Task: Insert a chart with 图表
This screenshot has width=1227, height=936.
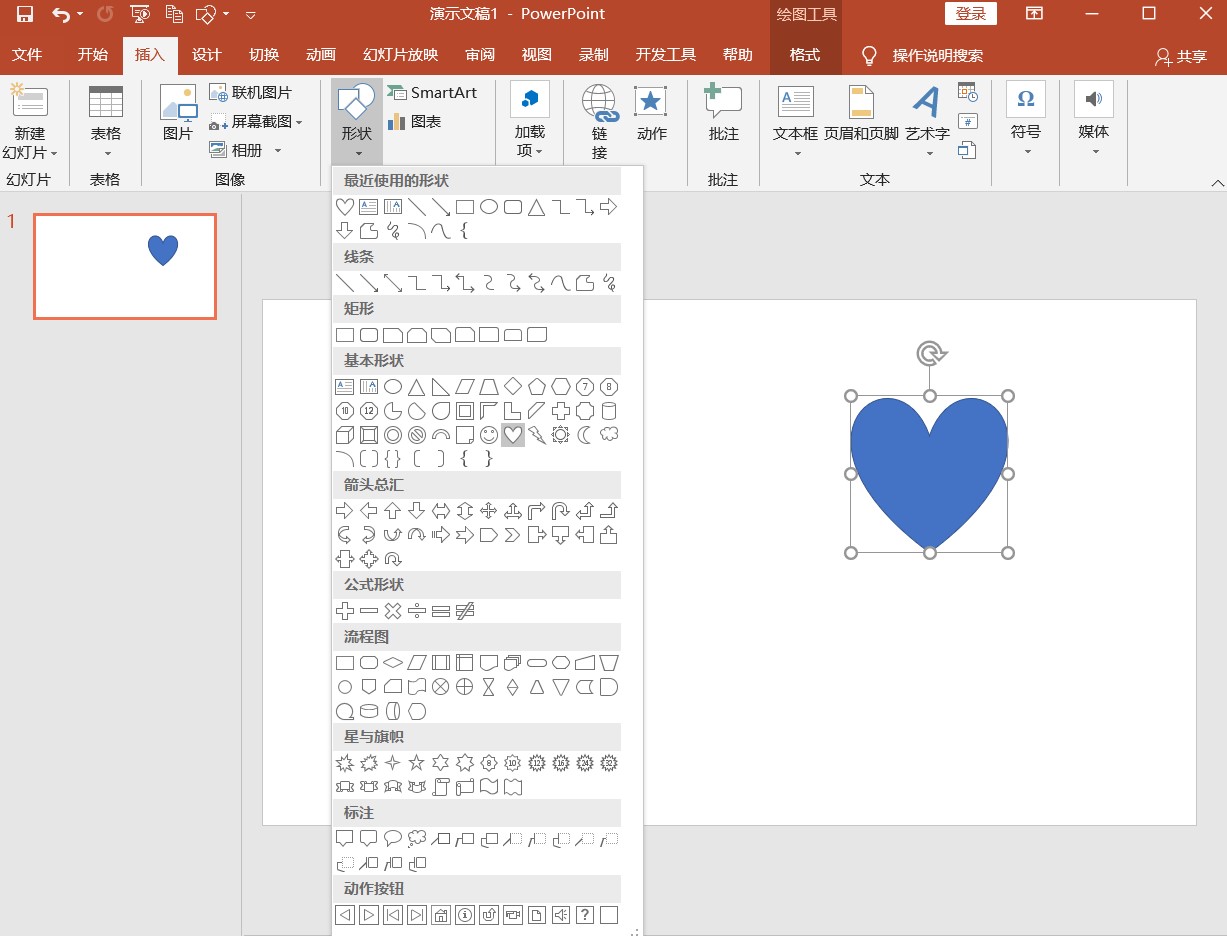Action: (x=414, y=122)
